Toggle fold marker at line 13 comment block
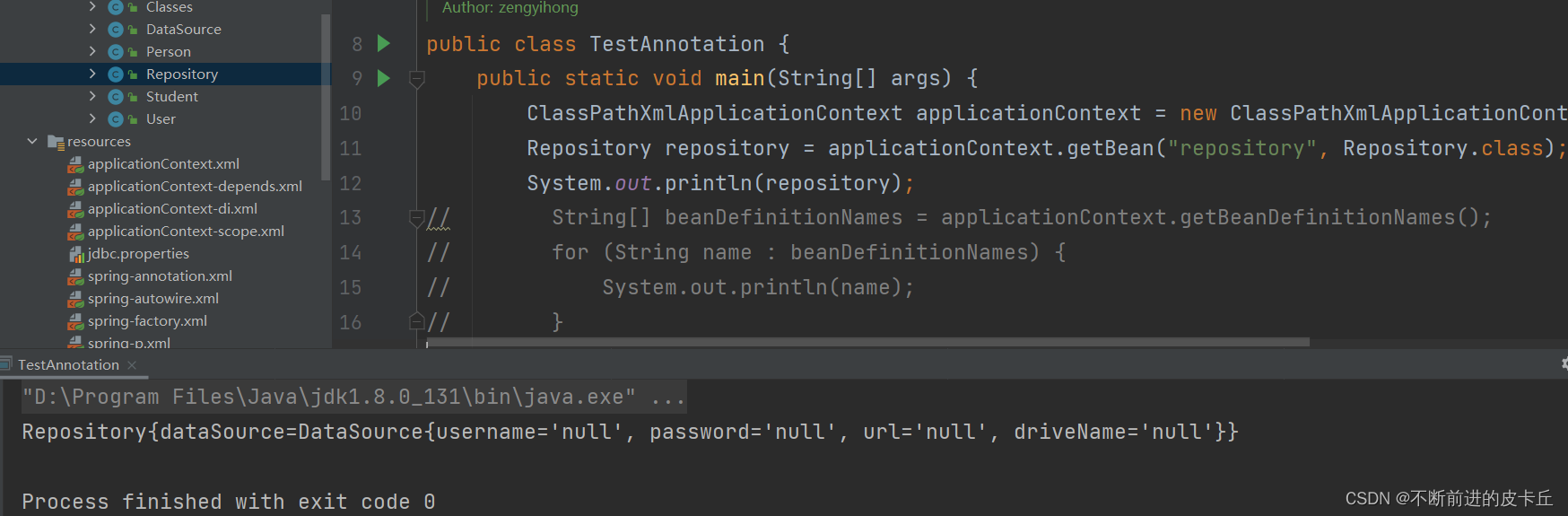This screenshot has width=1568, height=516. click(416, 217)
